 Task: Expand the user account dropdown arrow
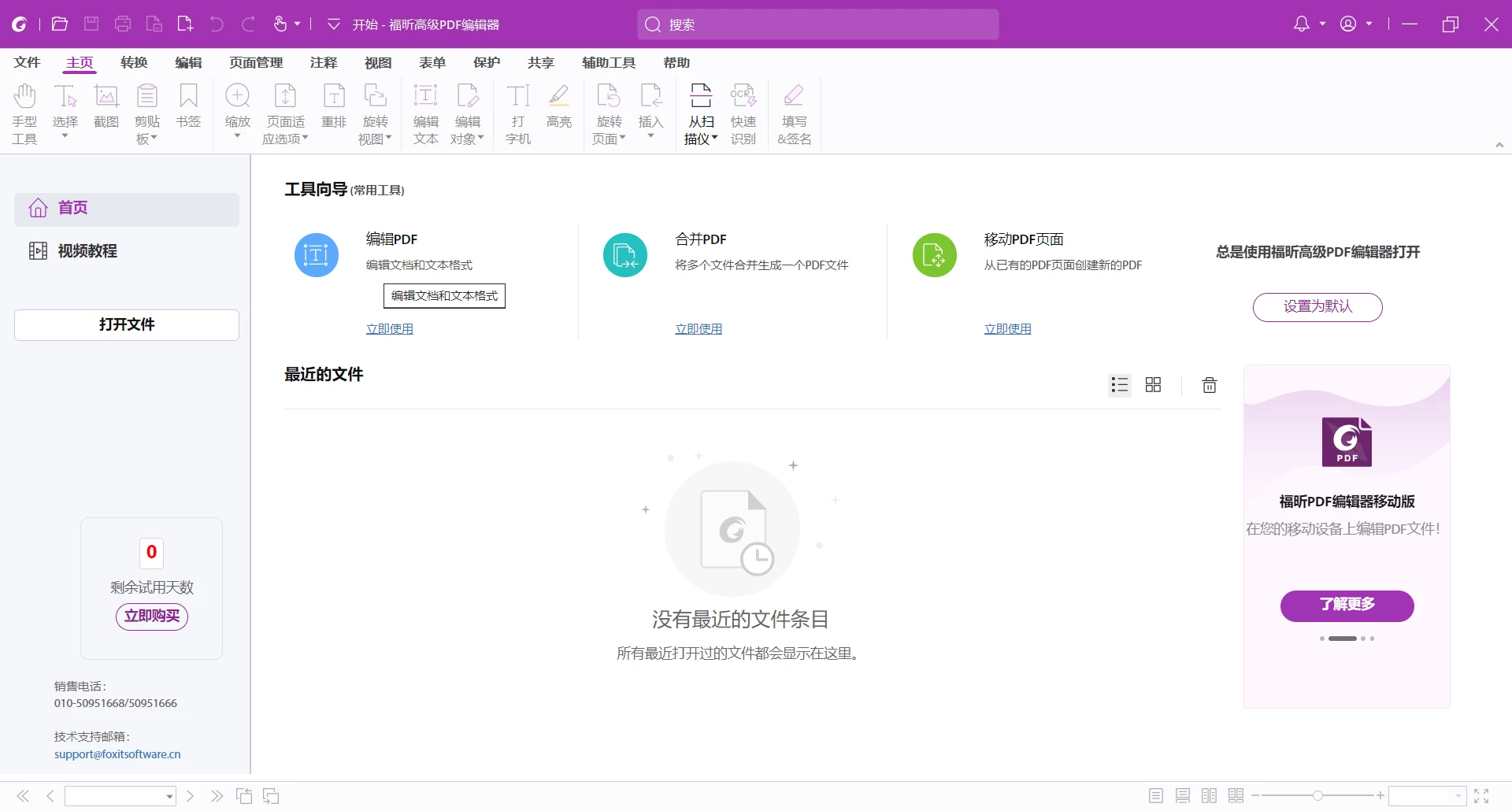pyautogui.click(x=1369, y=24)
